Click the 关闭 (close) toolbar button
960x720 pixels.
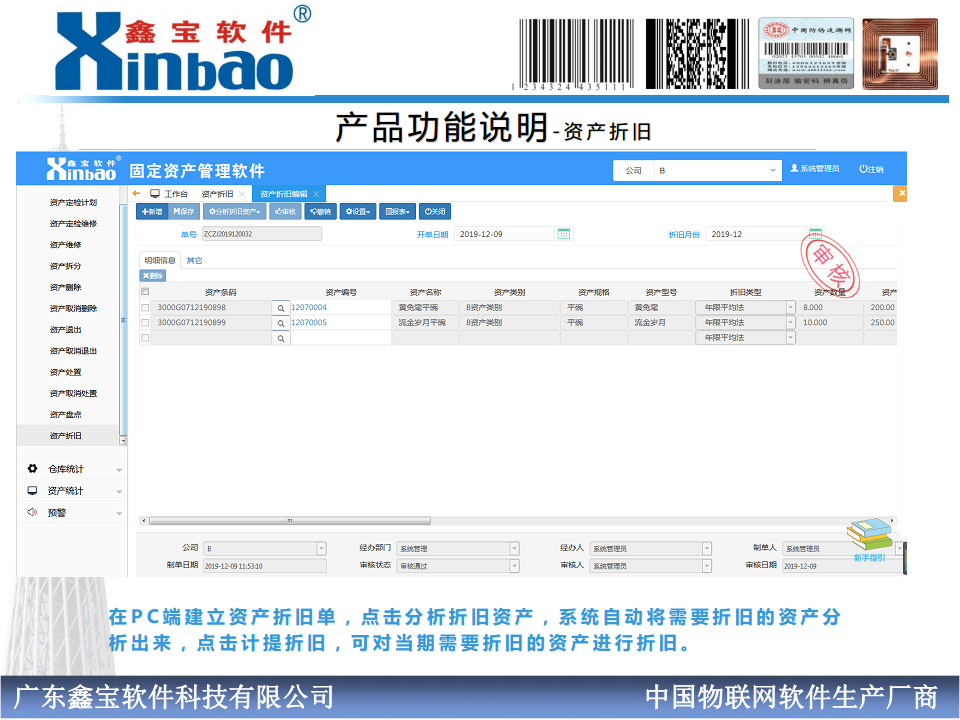(x=435, y=212)
